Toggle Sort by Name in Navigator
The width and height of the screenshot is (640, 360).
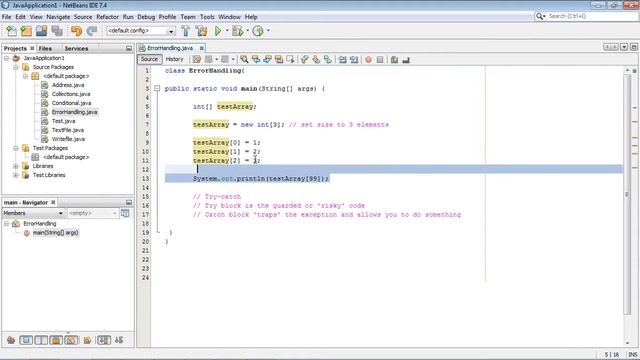point(104,340)
